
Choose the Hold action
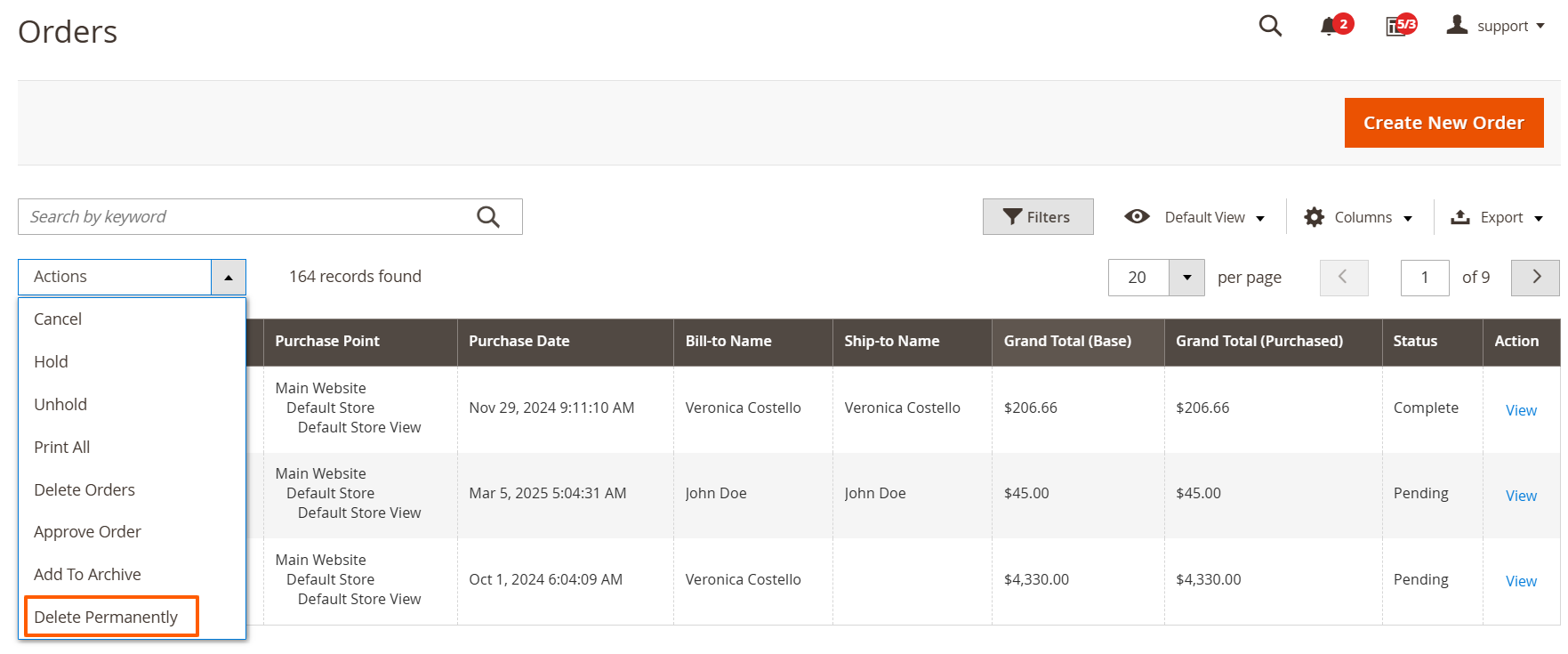coord(51,361)
